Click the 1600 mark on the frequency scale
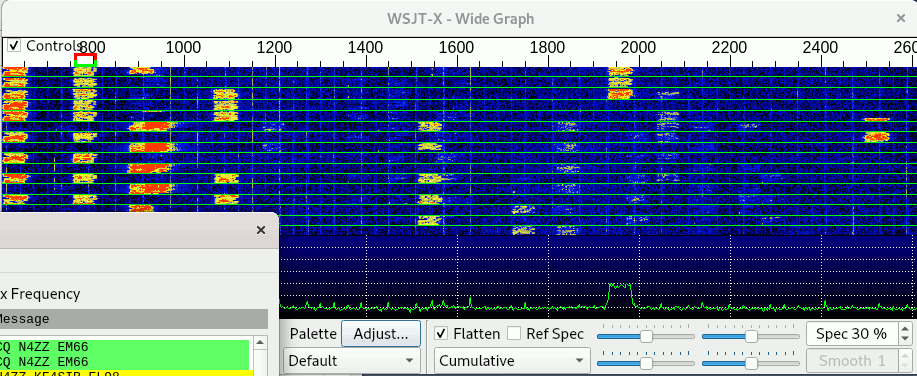 pos(457,47)
